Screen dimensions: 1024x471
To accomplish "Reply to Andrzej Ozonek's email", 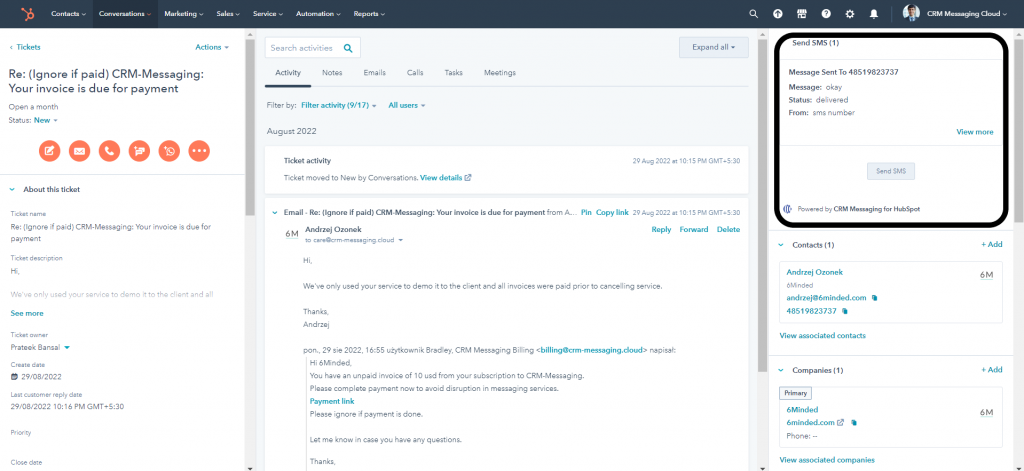I will point(661,229).
